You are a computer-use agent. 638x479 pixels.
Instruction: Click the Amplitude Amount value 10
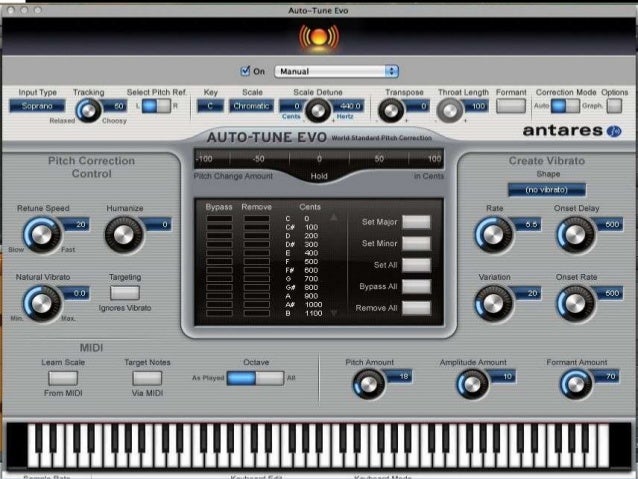503,376
